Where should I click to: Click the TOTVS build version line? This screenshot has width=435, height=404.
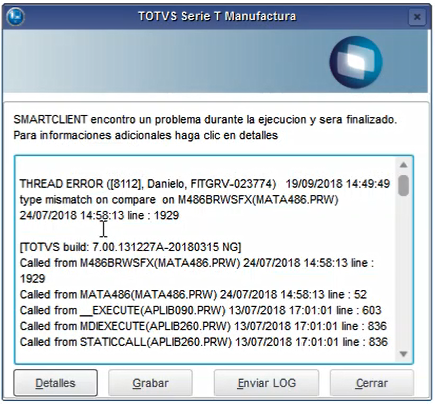click(130, 247)
